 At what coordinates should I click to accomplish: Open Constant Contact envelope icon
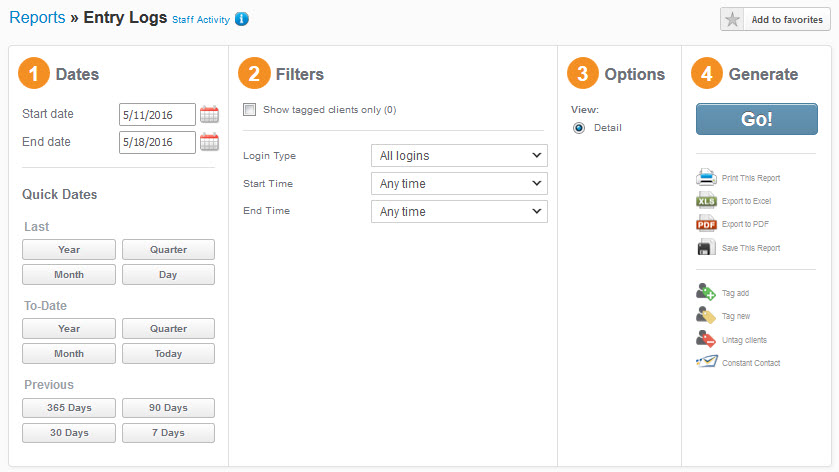[707, 362]
